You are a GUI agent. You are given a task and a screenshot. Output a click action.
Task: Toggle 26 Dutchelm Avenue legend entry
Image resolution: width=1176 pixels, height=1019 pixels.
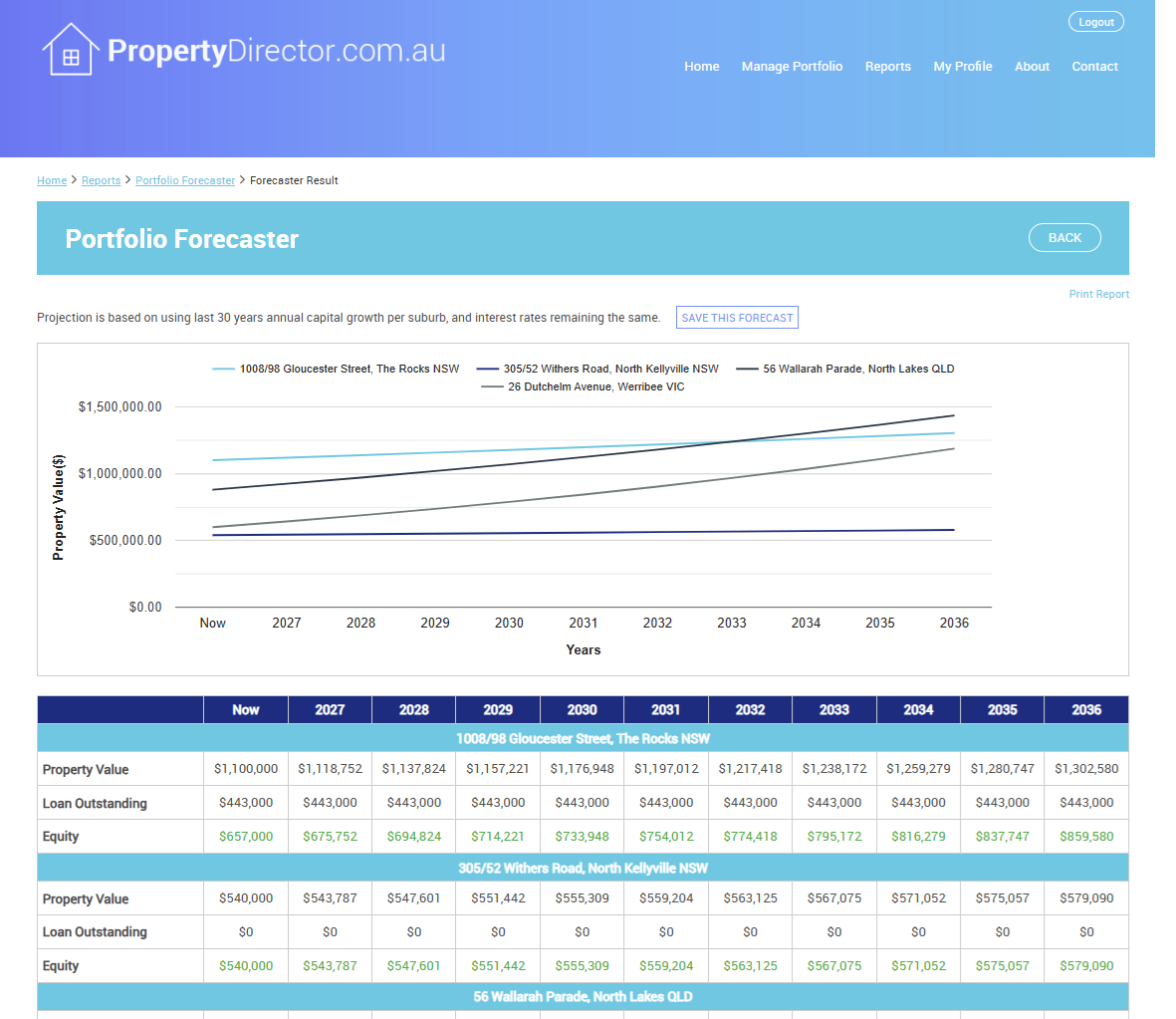click(583, 387)
